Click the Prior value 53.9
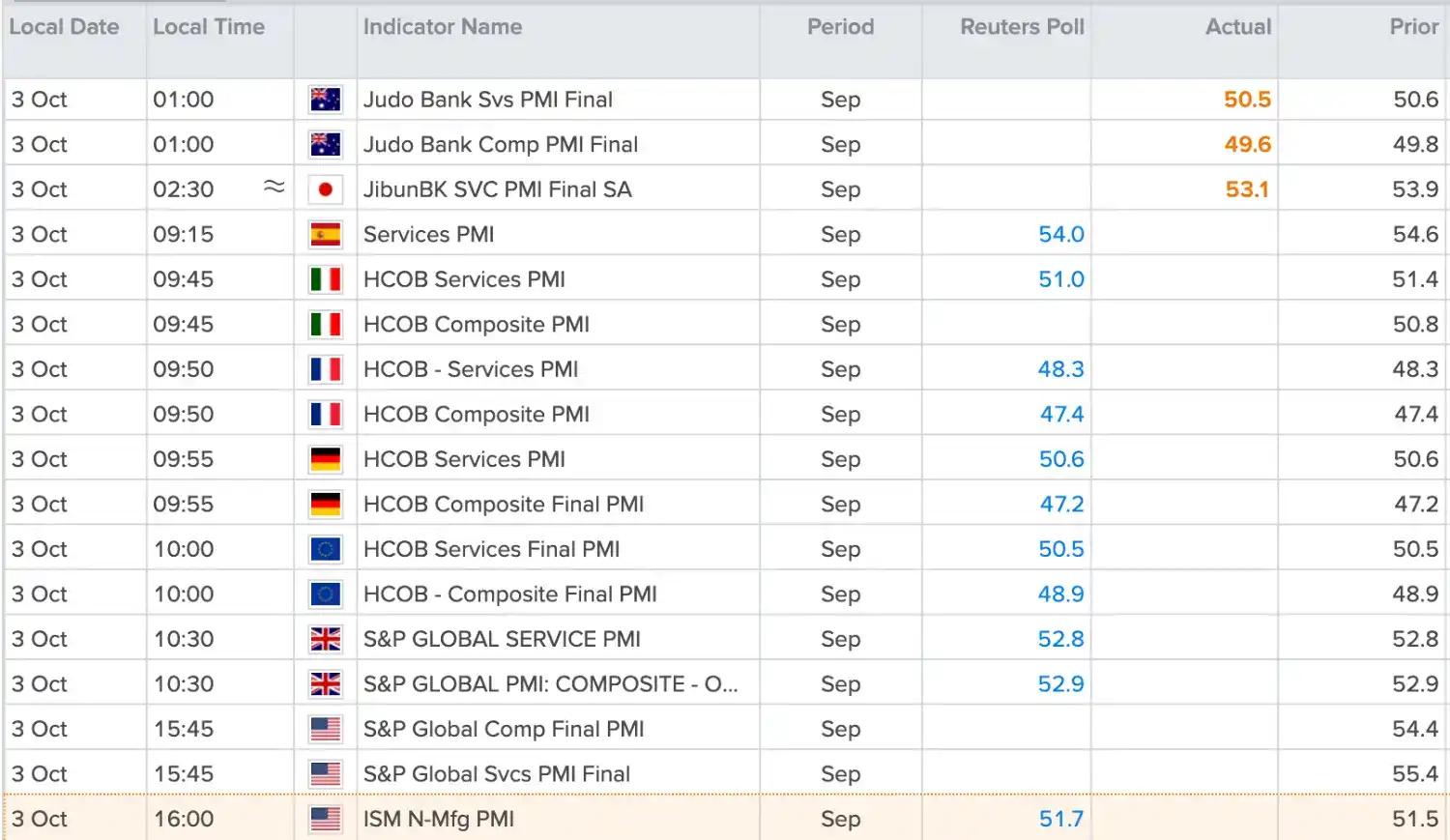This screenshot has height=840, width=1450. pyautogui.click(x=1415, y=189)
